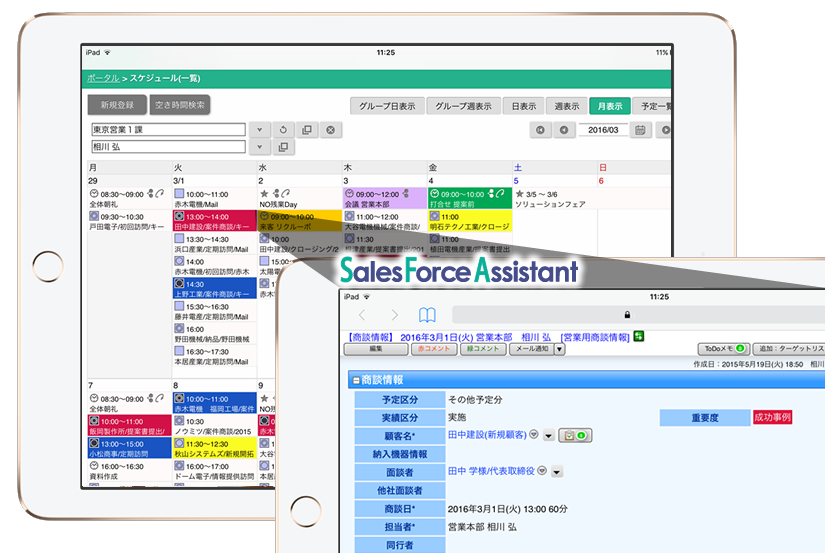The width and height of the screenshot is (825, 553).
Task: Open 16:30~17:30 本居産業/定期訪問 entry
Action: (214, 356)
